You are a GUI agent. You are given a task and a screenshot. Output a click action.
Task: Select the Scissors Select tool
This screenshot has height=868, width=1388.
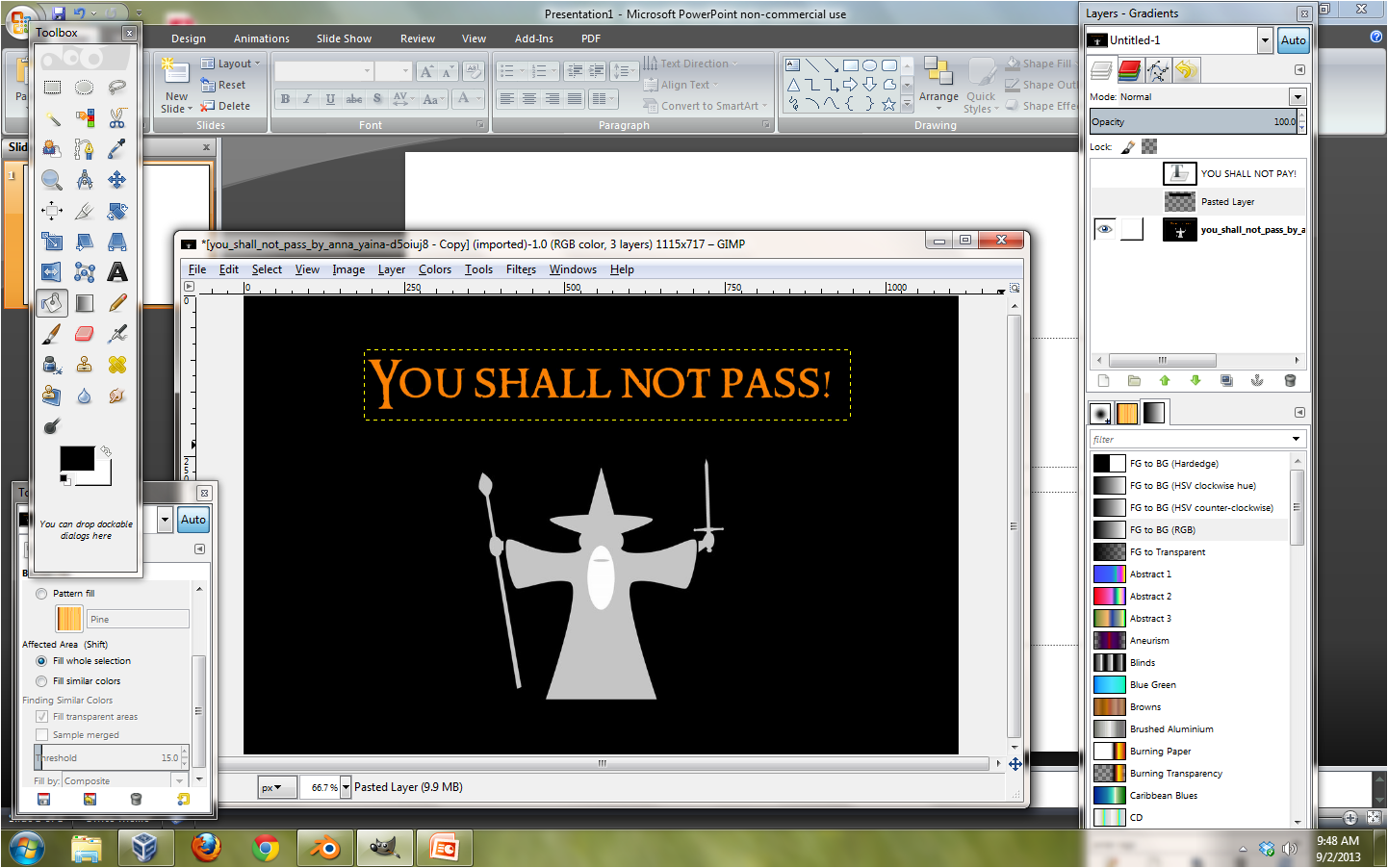(116, 118)
